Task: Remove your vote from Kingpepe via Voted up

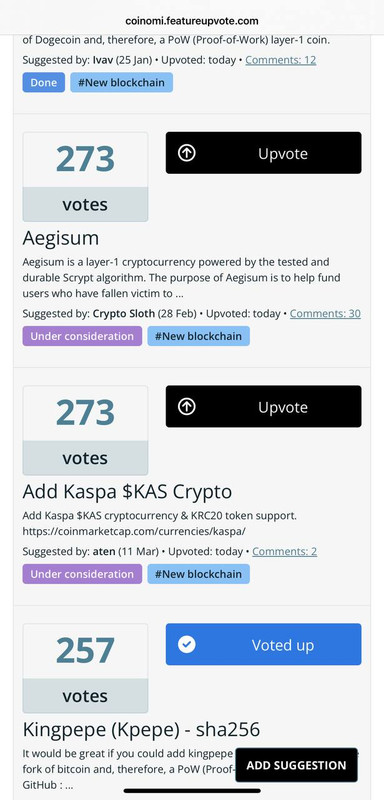Action: pyautogui.click(x=263, y=644)
